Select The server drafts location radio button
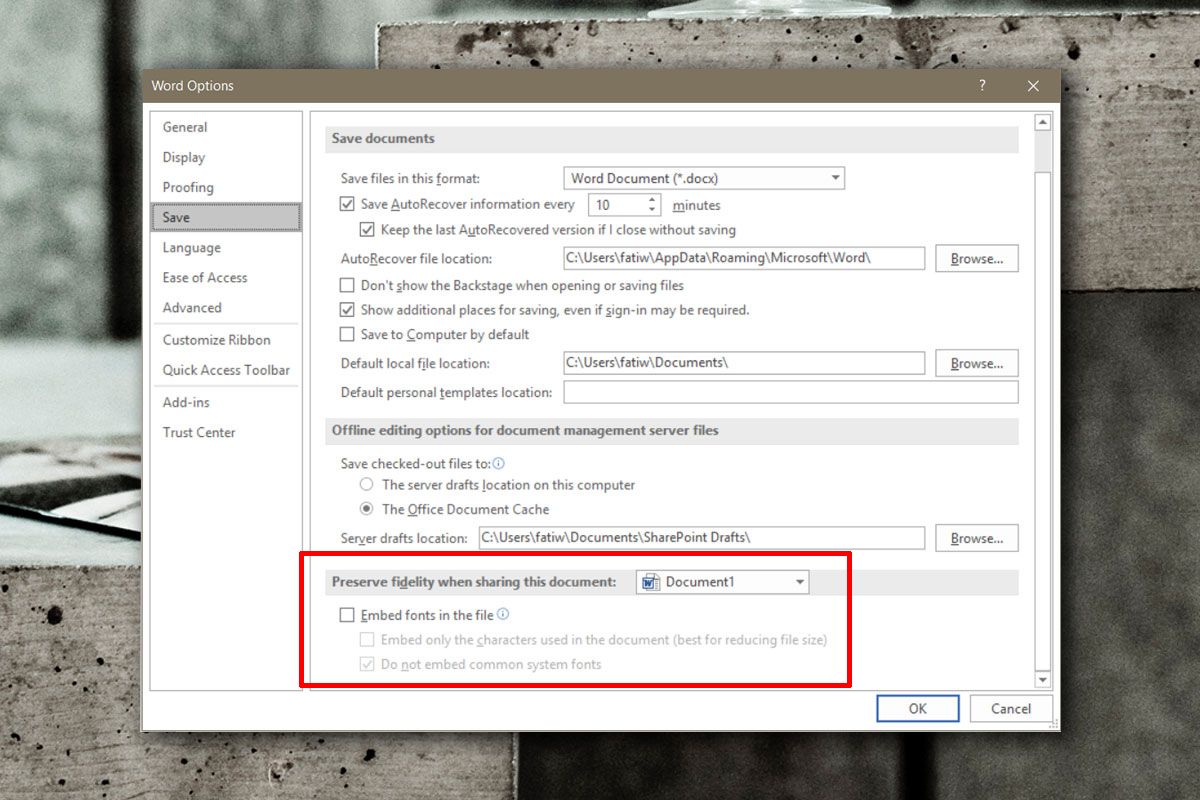The height and width of the screenshot is (800, 1200). tap(367, 485)
